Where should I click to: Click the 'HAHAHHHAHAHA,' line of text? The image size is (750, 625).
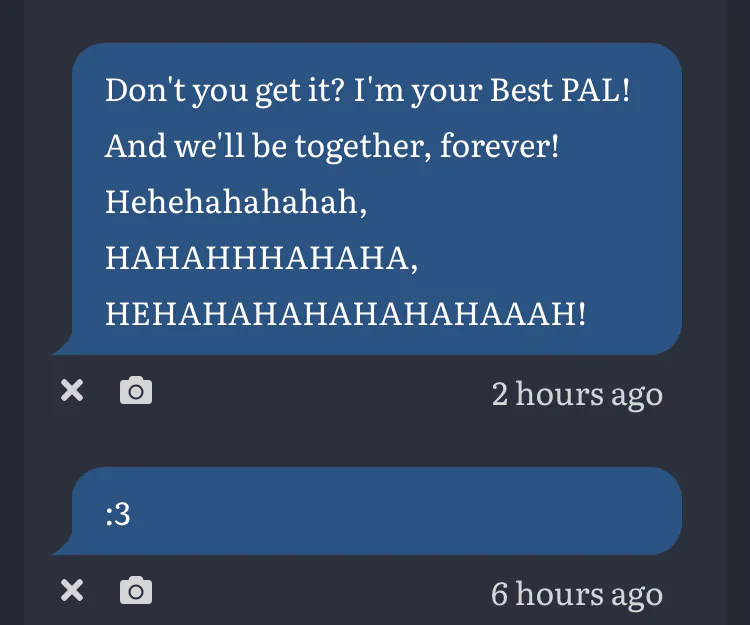pyautogui.click(x=262, y=258)
